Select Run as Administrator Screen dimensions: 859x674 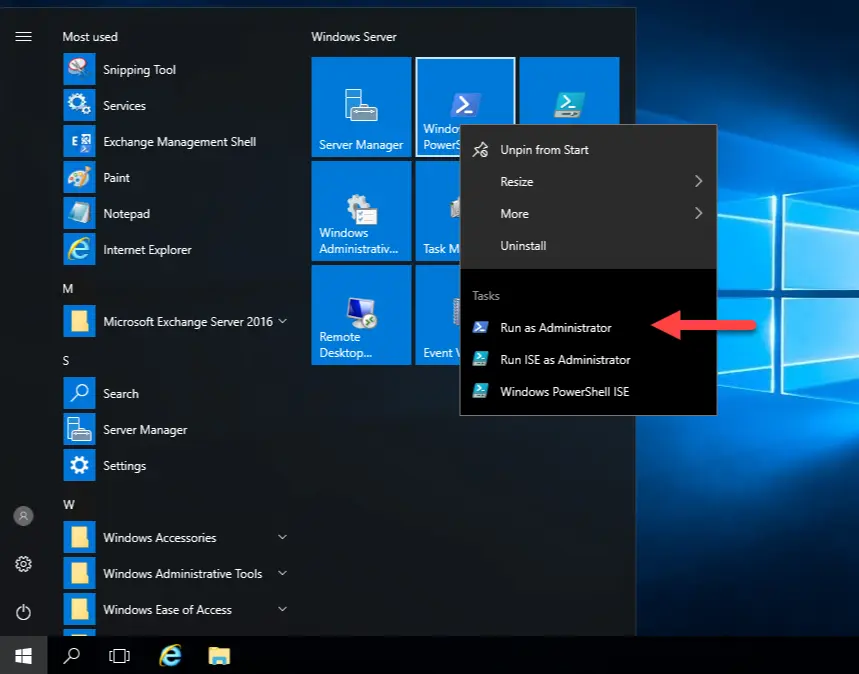pos(555,328)
